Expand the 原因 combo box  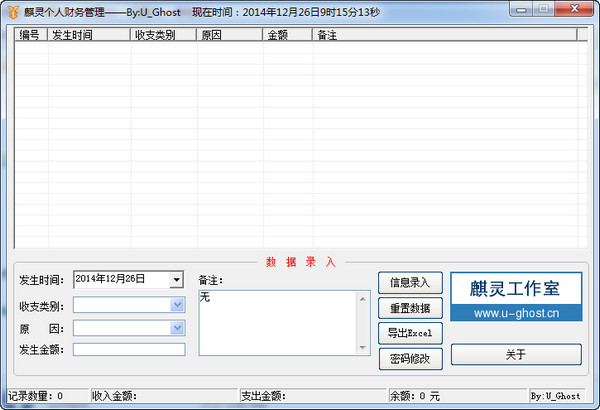coord(177,328)
